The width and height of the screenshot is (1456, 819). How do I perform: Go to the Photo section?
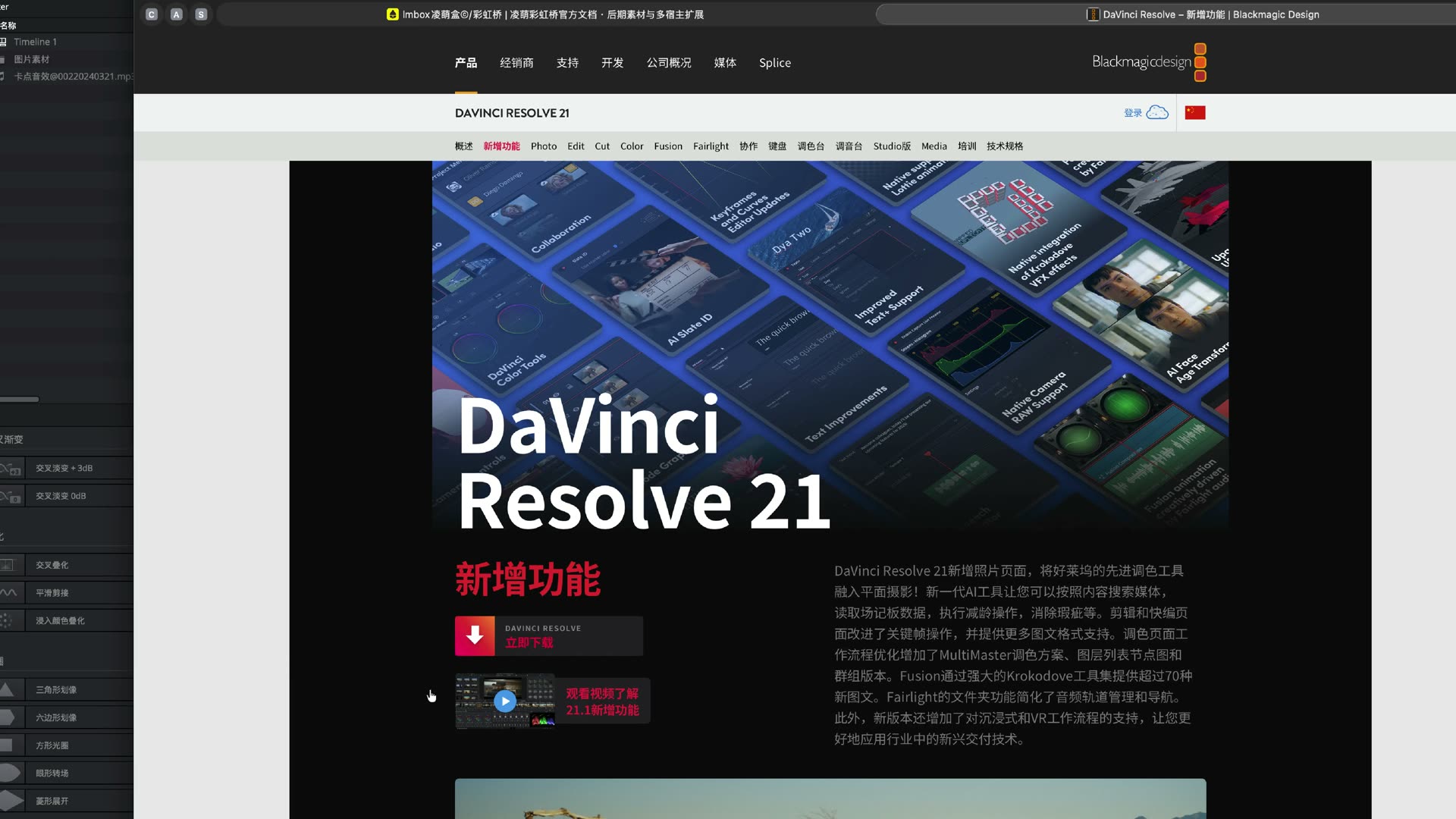(544, 146)
